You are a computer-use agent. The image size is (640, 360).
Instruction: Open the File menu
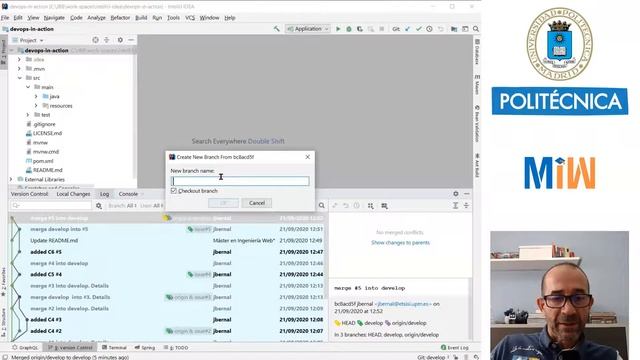(5, 18)
